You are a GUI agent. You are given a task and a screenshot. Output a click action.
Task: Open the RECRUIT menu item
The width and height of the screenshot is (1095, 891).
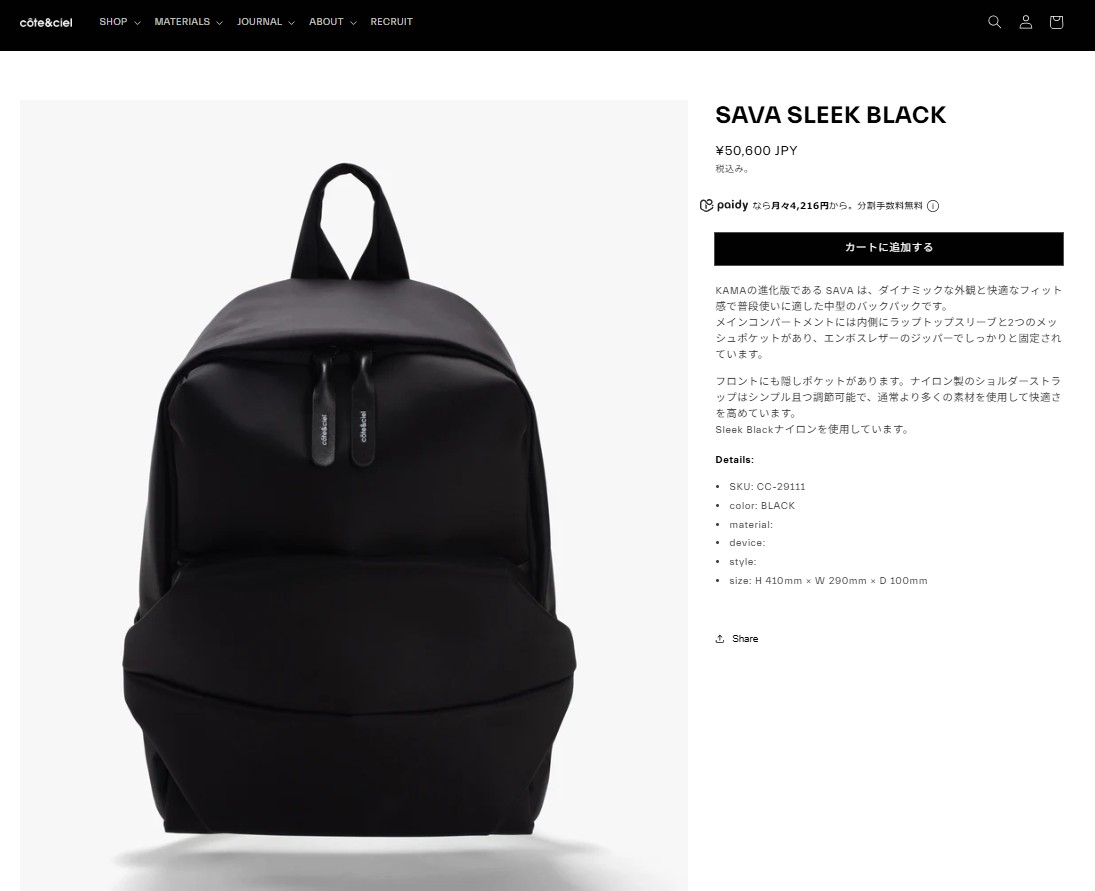click(x=392, y=22)
